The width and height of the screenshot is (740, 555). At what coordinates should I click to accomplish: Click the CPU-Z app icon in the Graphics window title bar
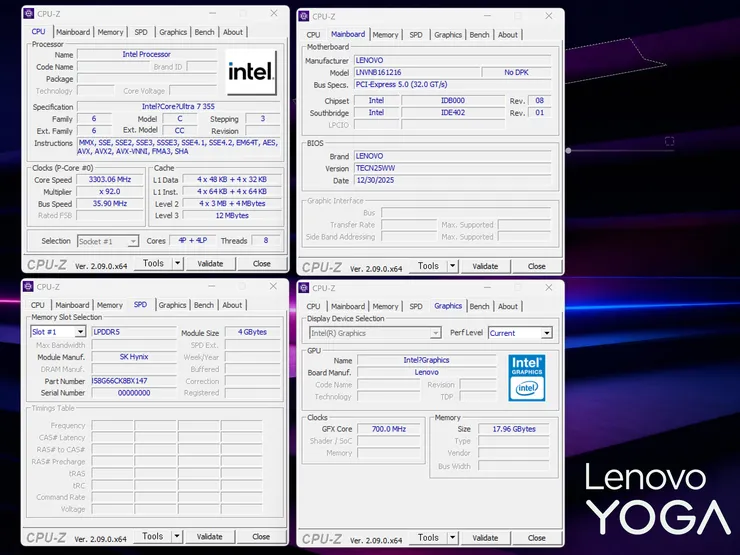pyautogui.click(x=304, y=287)
